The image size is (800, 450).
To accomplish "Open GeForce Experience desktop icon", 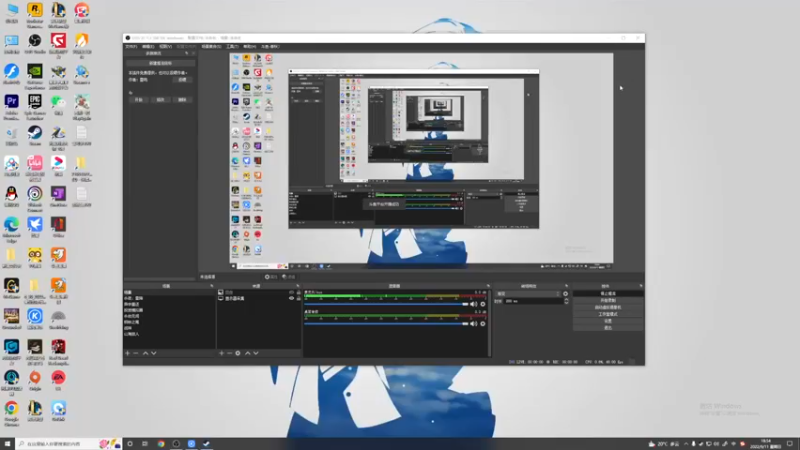I will 35,76.
